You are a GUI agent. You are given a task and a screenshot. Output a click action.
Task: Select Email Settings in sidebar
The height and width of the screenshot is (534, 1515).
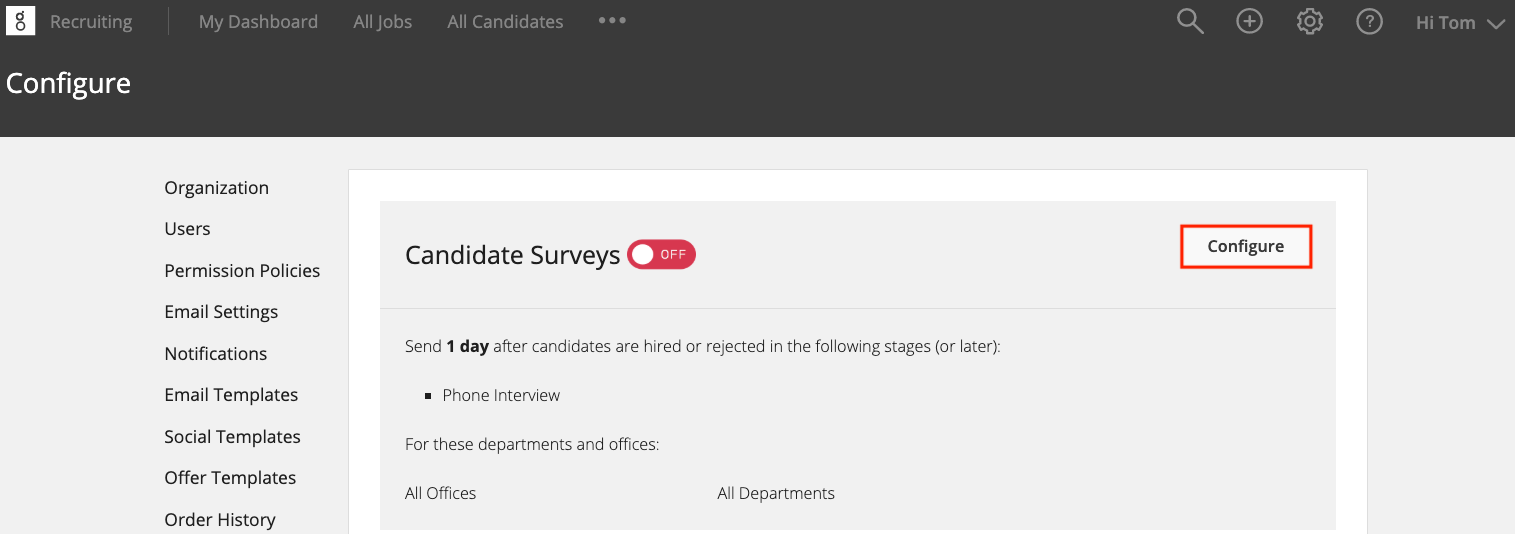221,312
